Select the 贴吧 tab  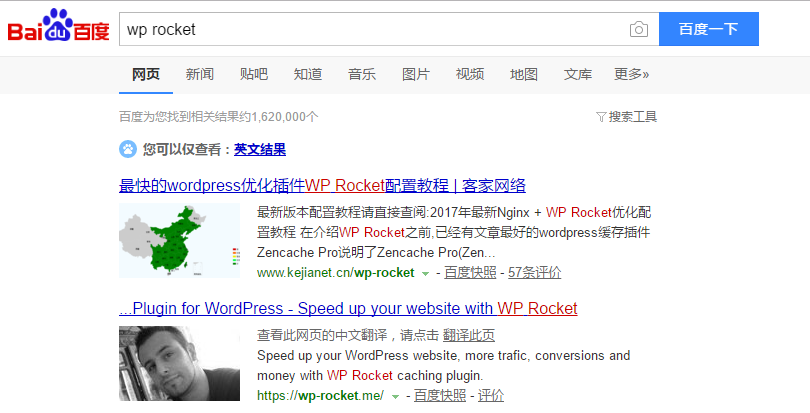[253, 74]
